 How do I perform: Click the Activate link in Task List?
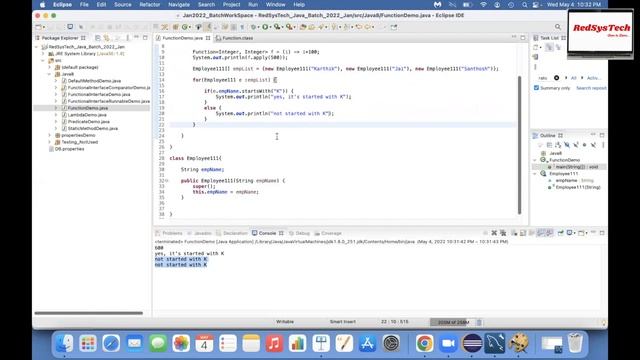click(593, 78)
